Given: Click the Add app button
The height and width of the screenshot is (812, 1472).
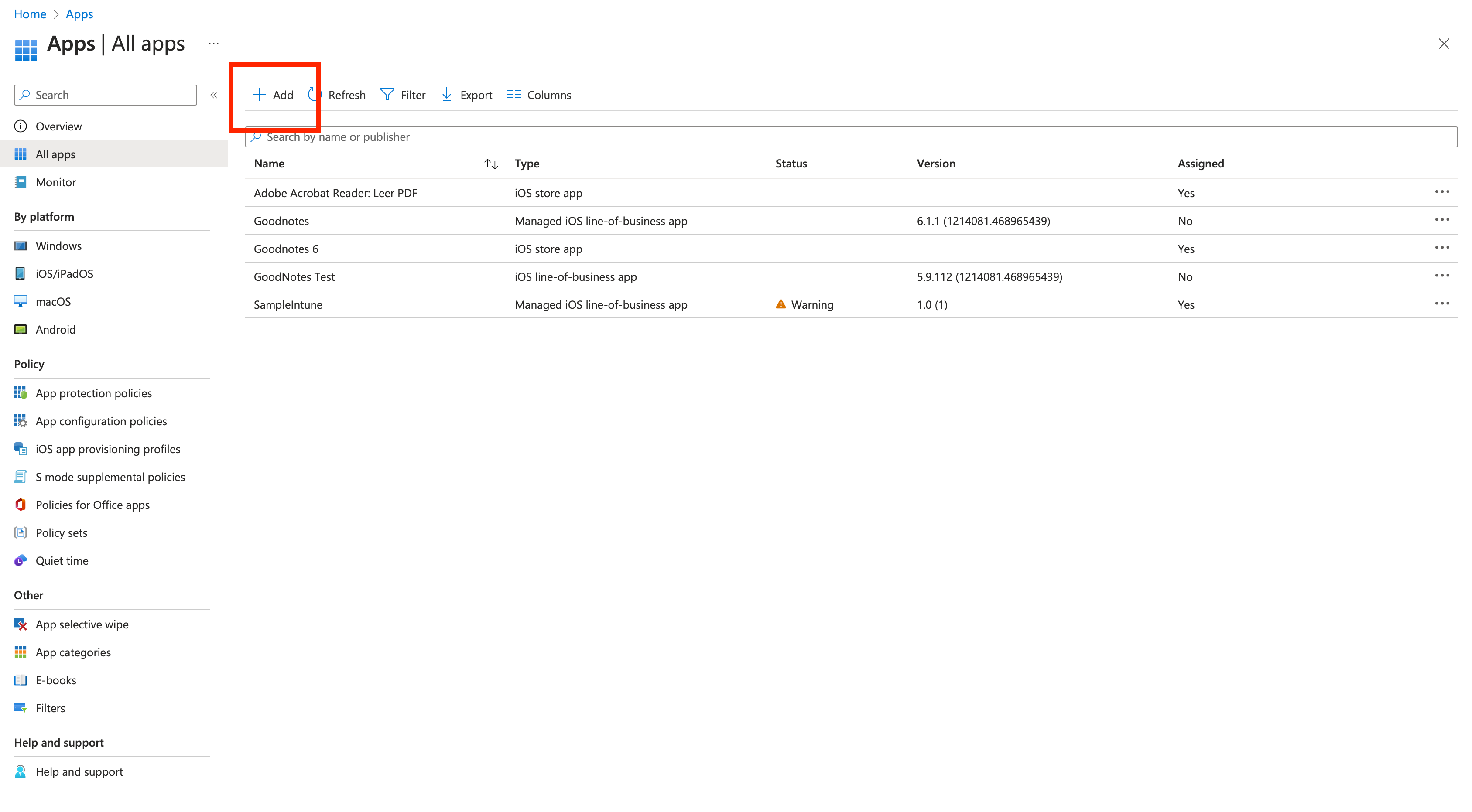Looking at the screenshot, I should click(273, 95).
